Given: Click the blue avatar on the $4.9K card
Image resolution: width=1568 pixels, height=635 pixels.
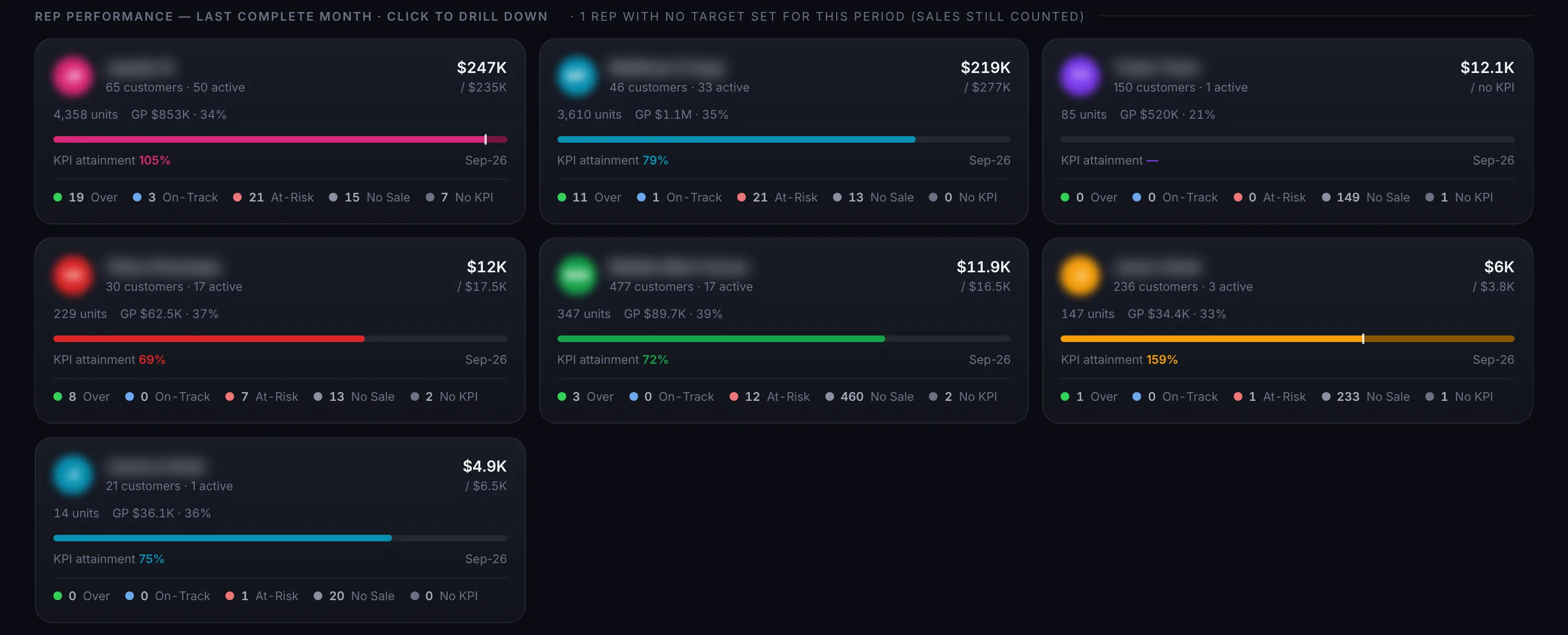Looking at the screenshot, I should [x=72, y=474].
